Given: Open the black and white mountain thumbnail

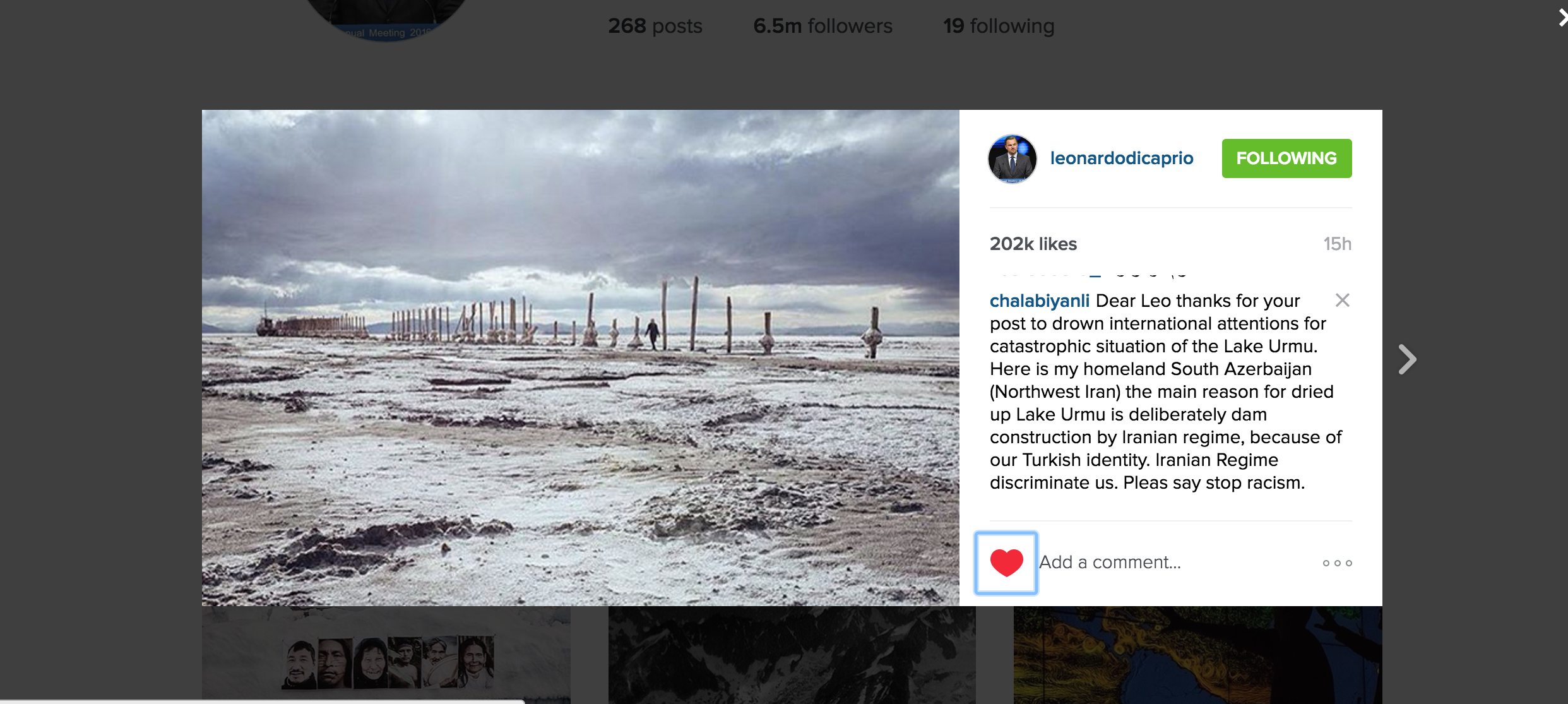Looking at the screenshot, I should (792, 655).
